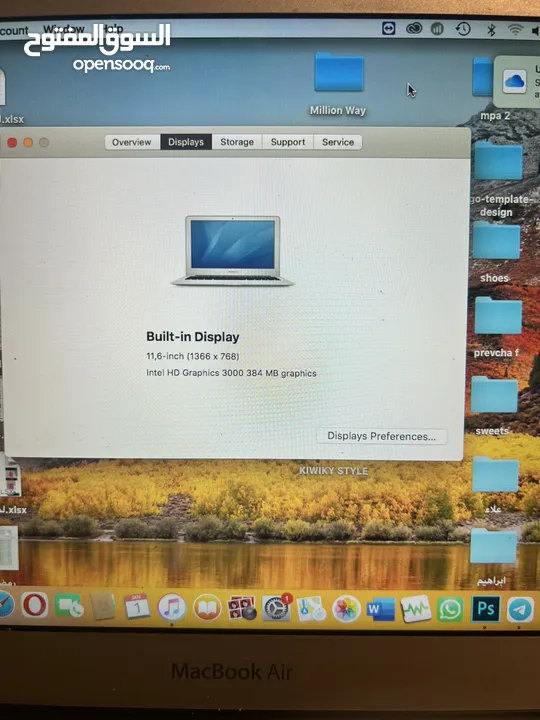
Task: Open Maps from the Dock
Action: pyautogui.click(x=311, y=609)
